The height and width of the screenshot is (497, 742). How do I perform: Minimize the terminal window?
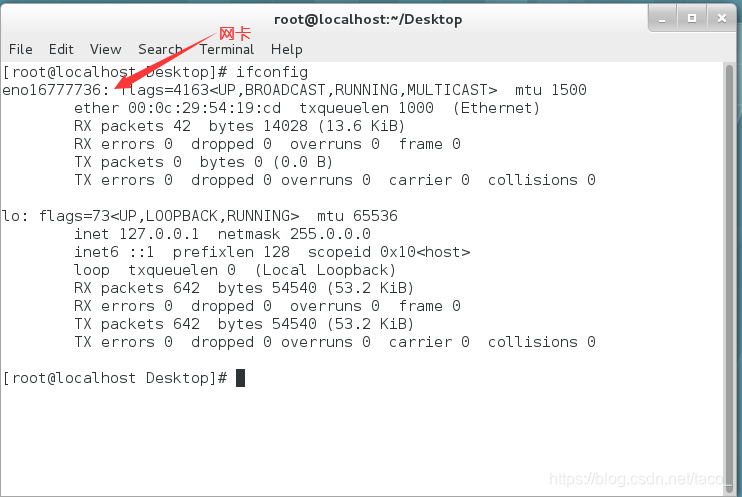(662, 19)
